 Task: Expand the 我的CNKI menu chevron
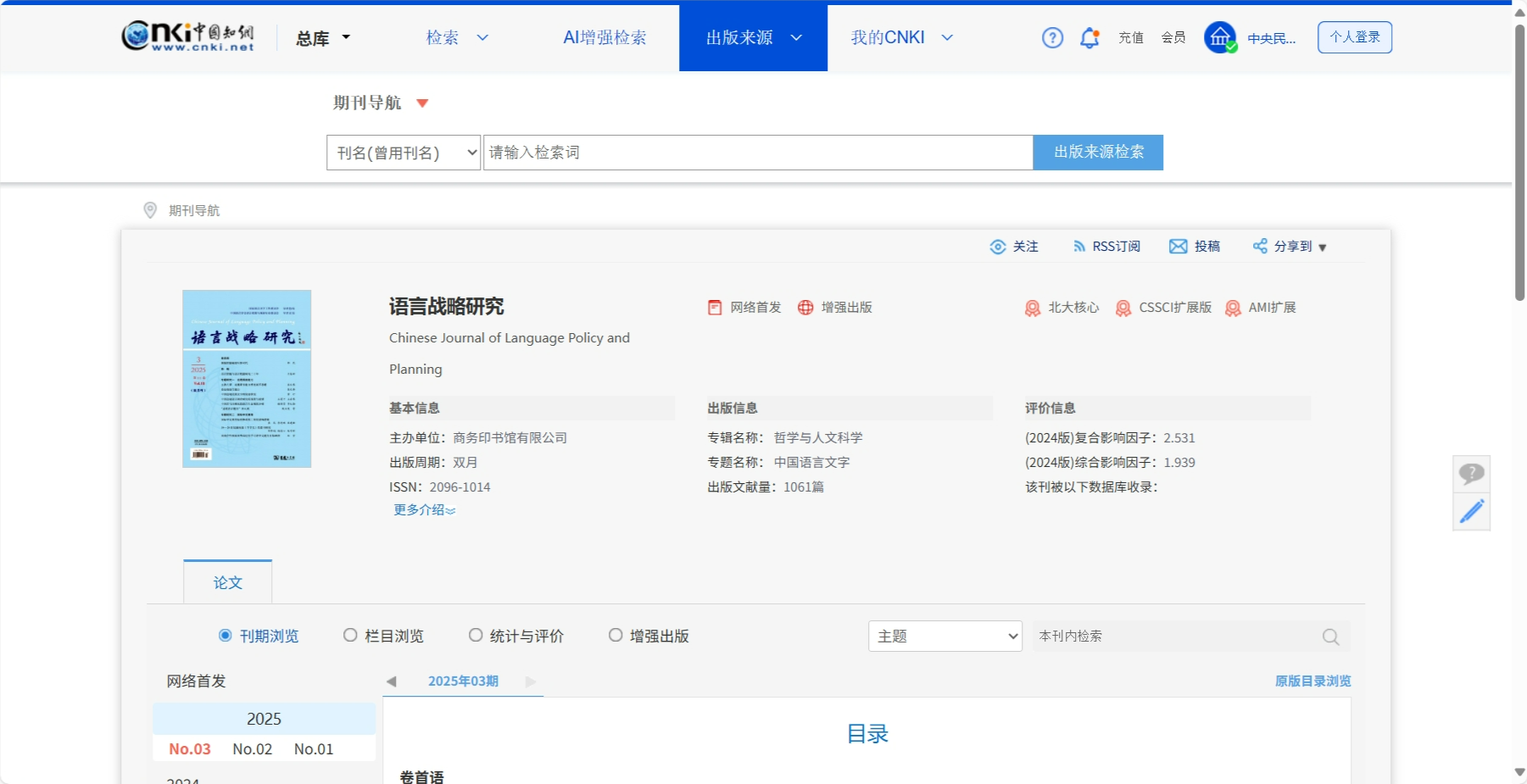point(947,37)
